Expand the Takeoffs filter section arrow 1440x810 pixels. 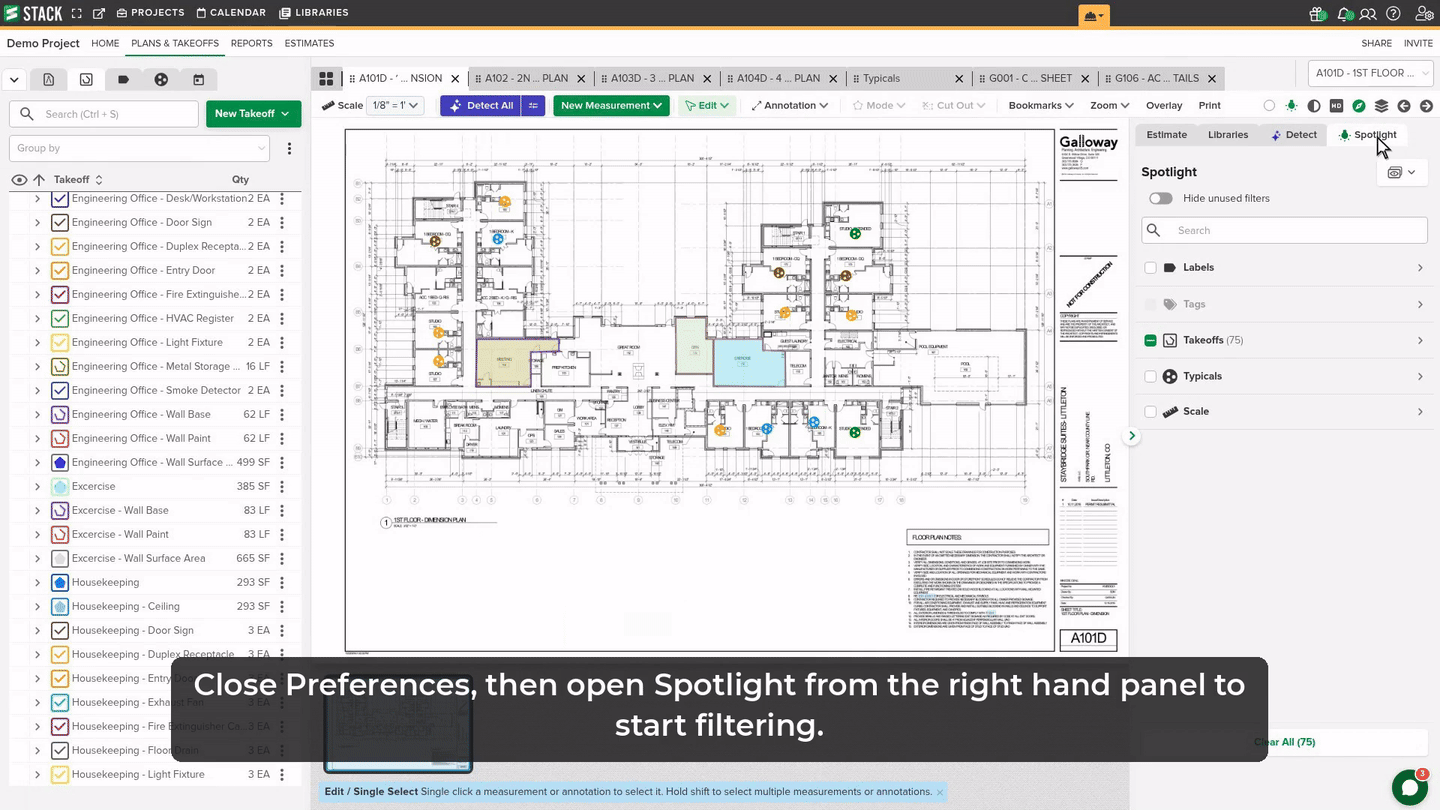[1420, 341]
